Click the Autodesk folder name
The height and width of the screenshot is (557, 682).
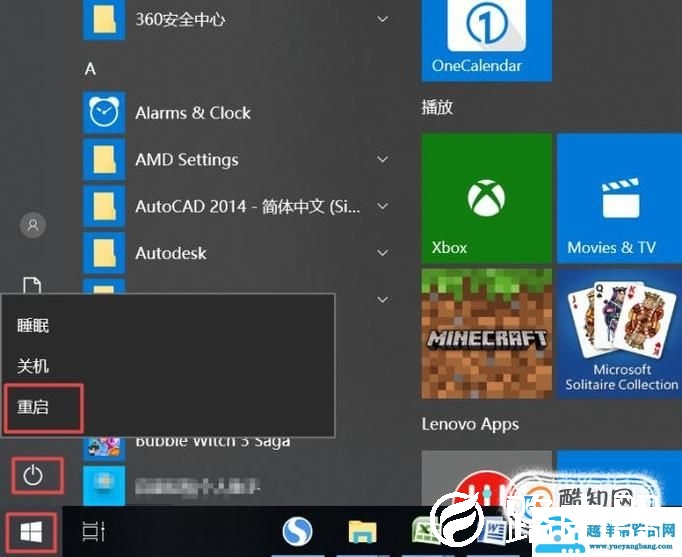[171, 253]
